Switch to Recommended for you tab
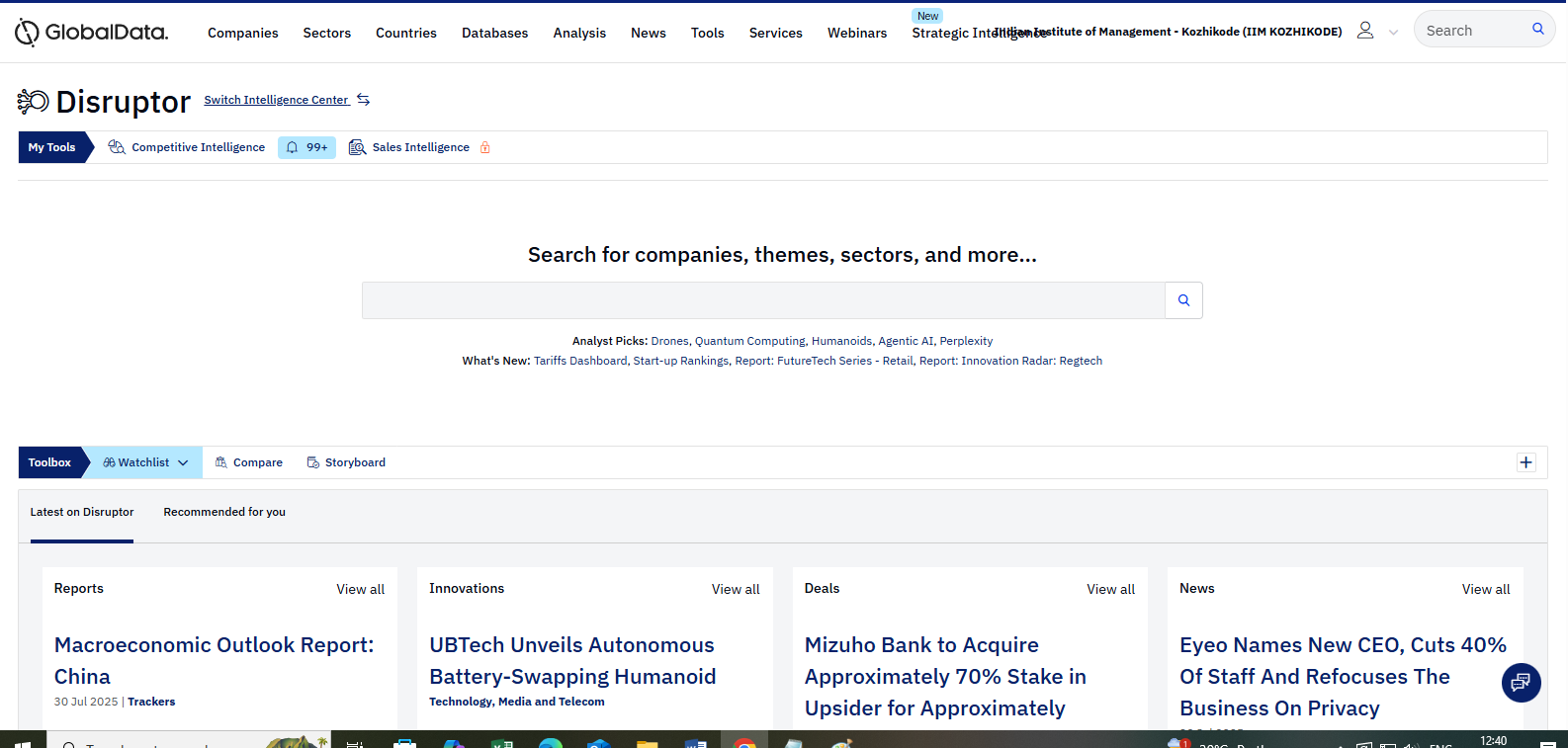 pos(224,512)
